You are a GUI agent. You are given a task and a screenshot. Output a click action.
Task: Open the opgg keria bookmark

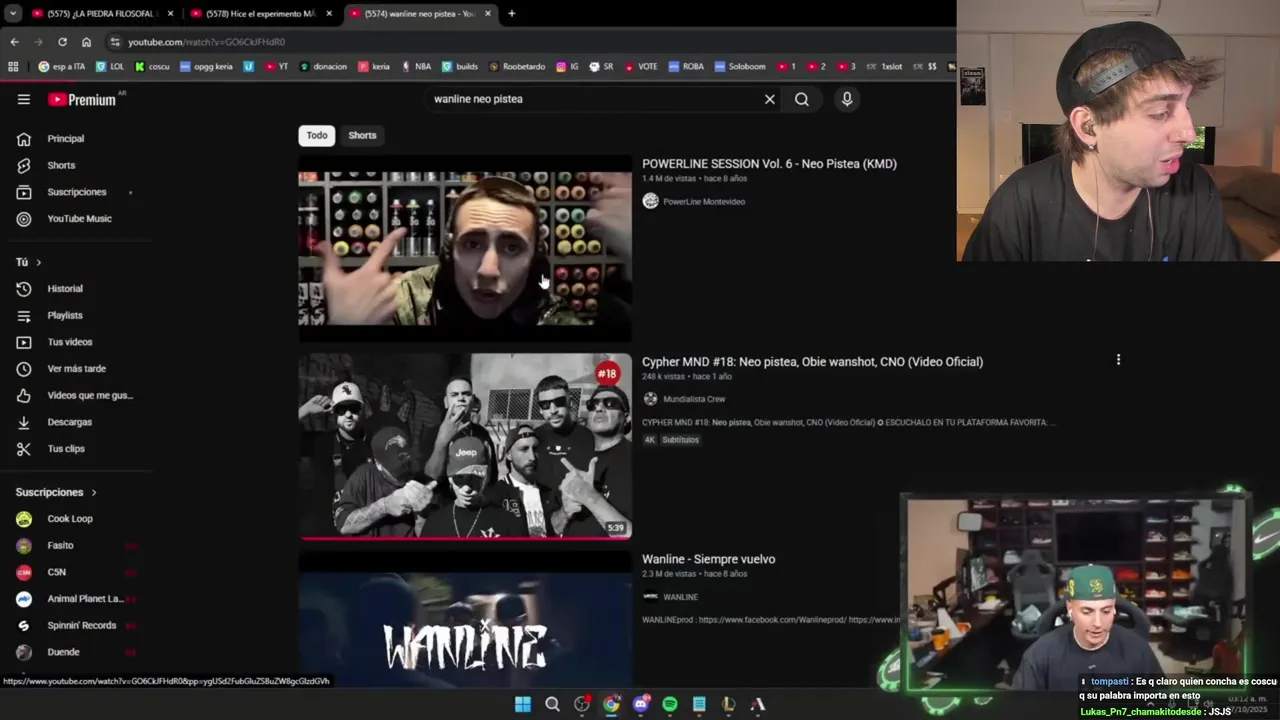click(205, 67)
